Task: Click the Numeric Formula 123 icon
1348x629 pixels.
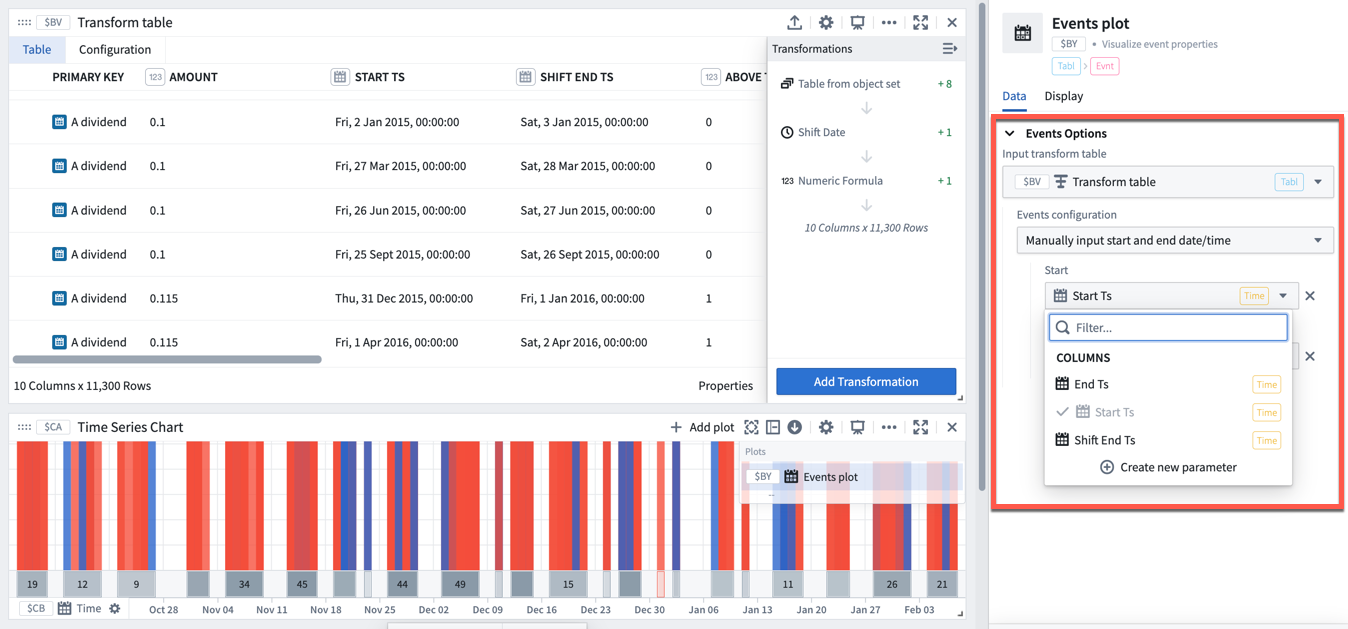Action: pyautogui.click(x=787, y=181)
